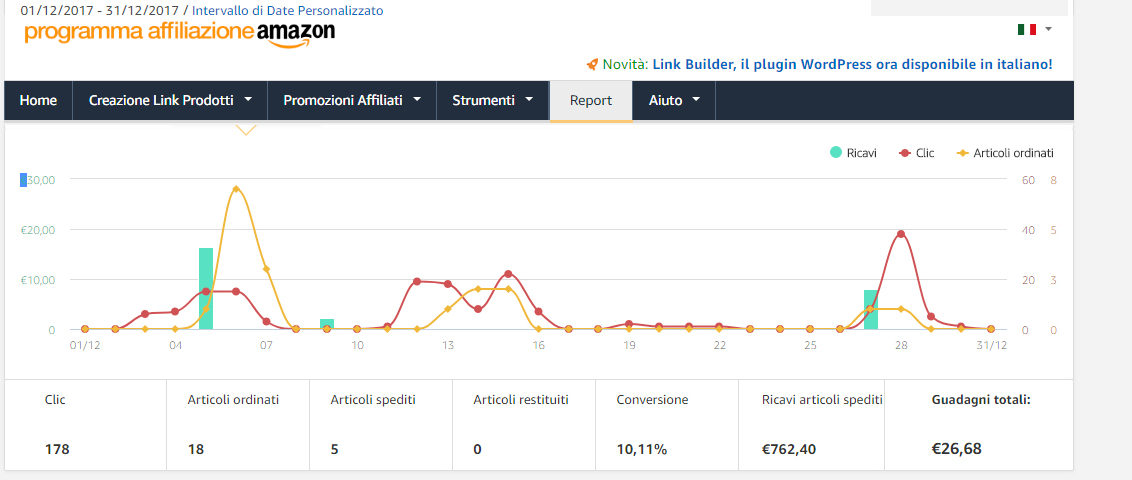The image size is (1132, 480).
Task: Click the 31/12 date label on x-axis
Action: click(x=990, y=345)
